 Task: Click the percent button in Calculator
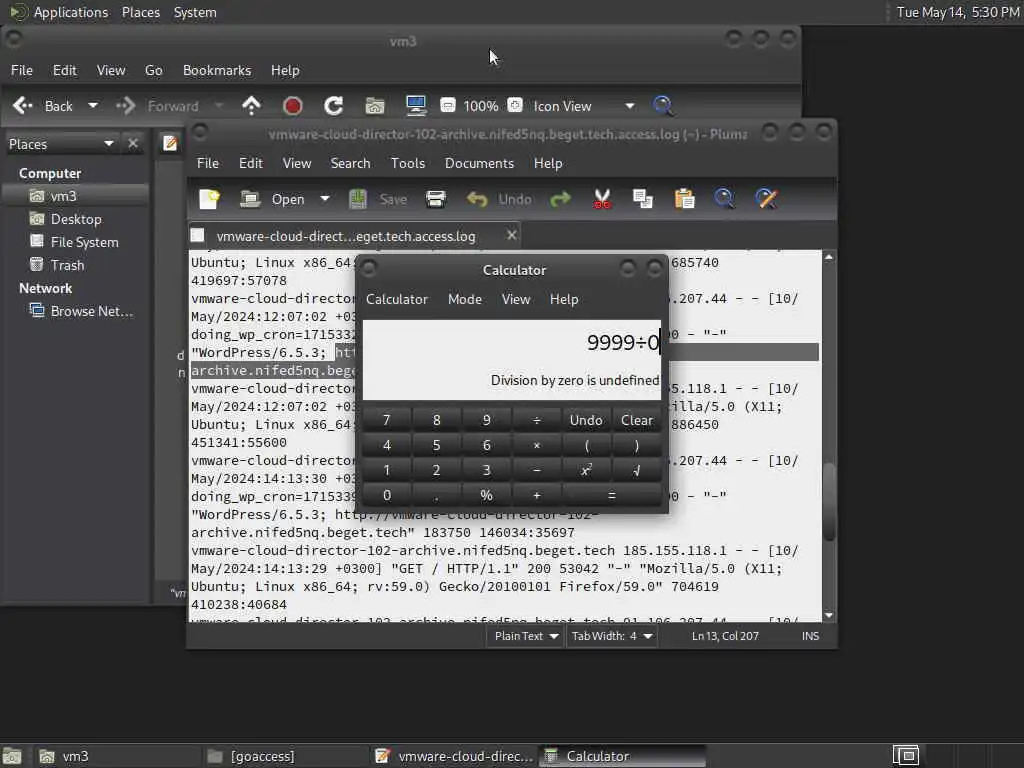click(x=487, y=495)
